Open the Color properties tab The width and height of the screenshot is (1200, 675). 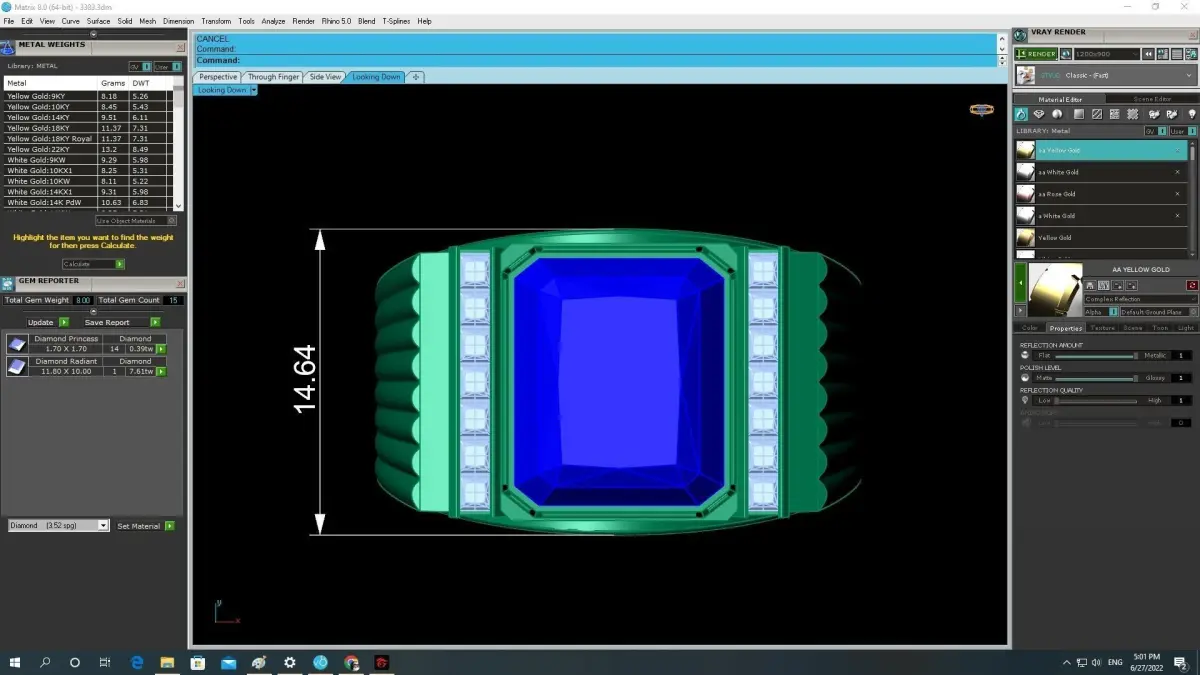coord(1029,328)
